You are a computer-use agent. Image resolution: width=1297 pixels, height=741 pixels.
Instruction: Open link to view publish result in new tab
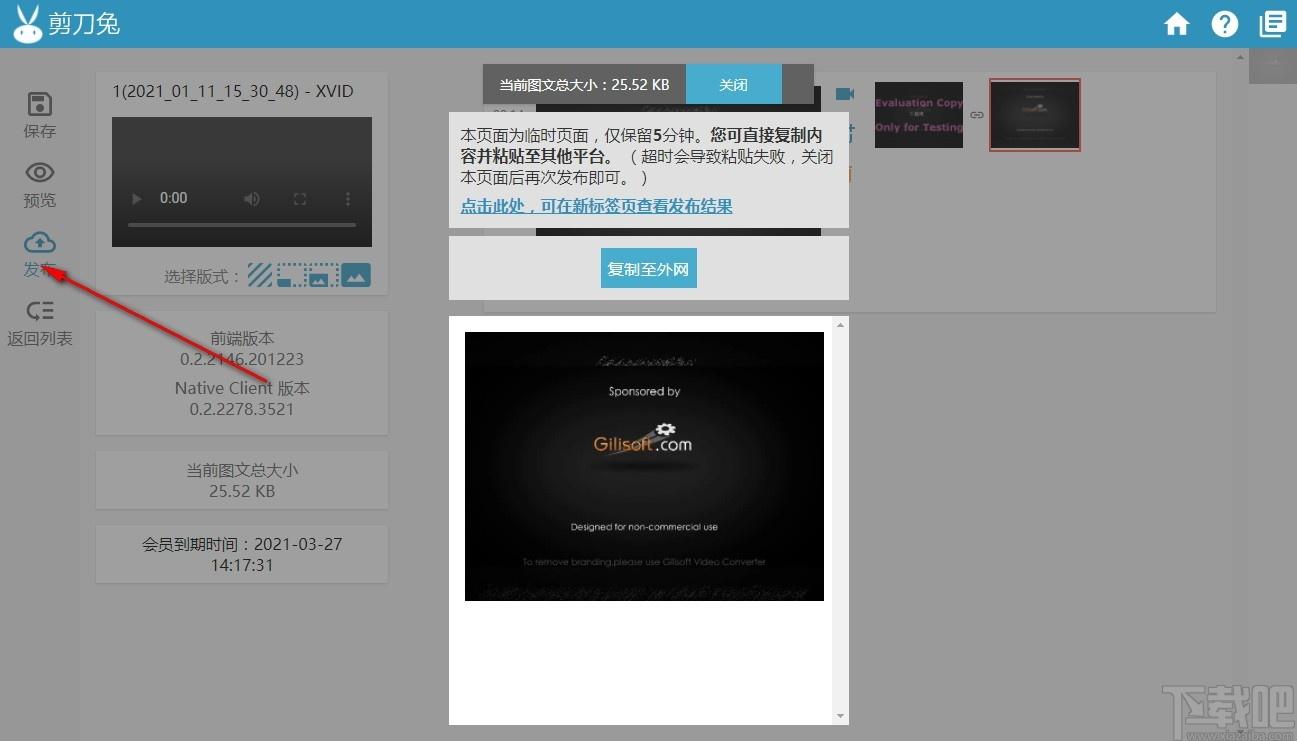click(596, 206)
